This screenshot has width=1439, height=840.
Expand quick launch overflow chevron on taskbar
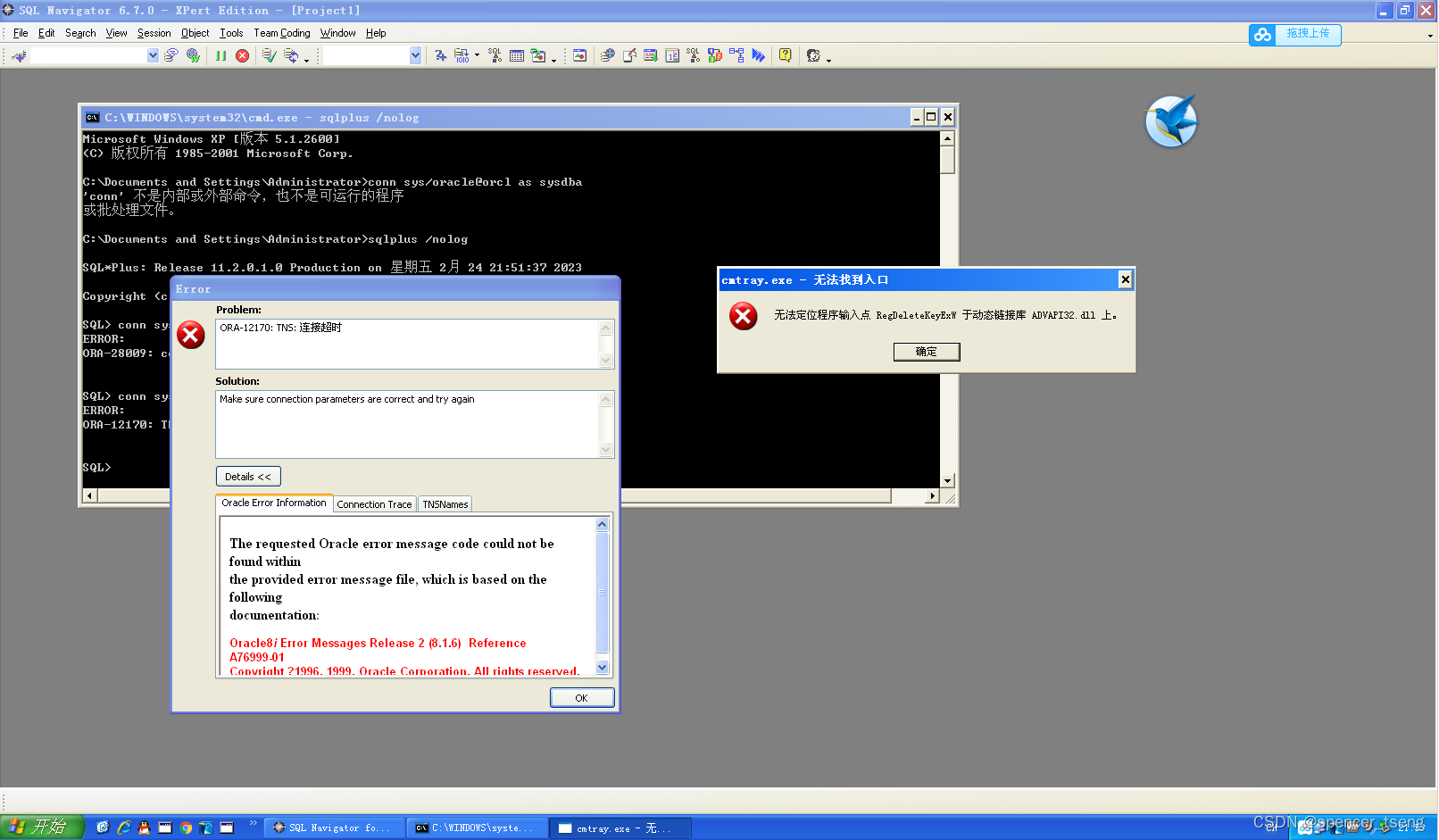coord(253,823)
